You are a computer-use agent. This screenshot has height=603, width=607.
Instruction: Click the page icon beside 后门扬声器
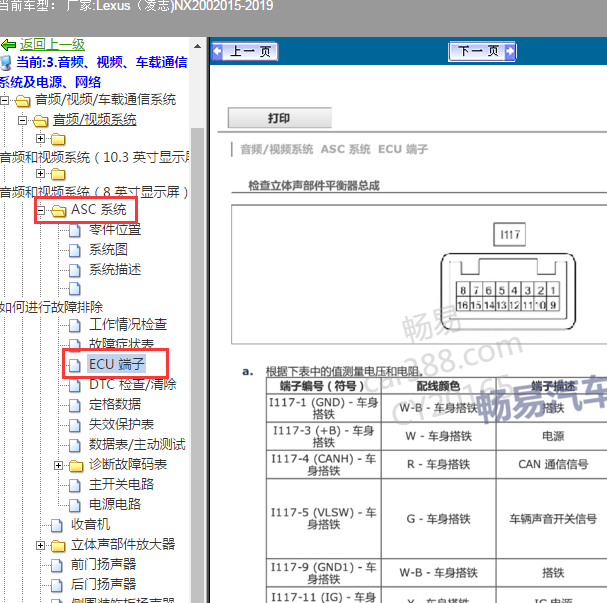57,585
